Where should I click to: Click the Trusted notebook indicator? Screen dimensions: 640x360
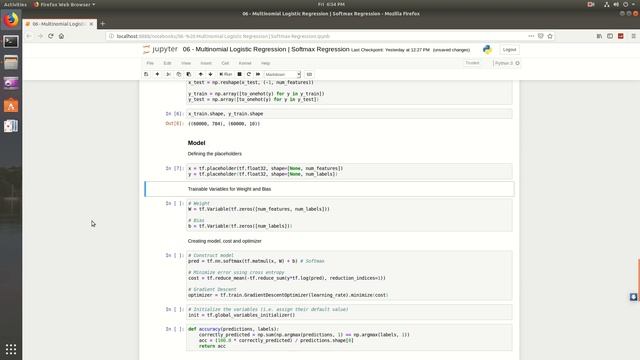[x=472, y=63]
